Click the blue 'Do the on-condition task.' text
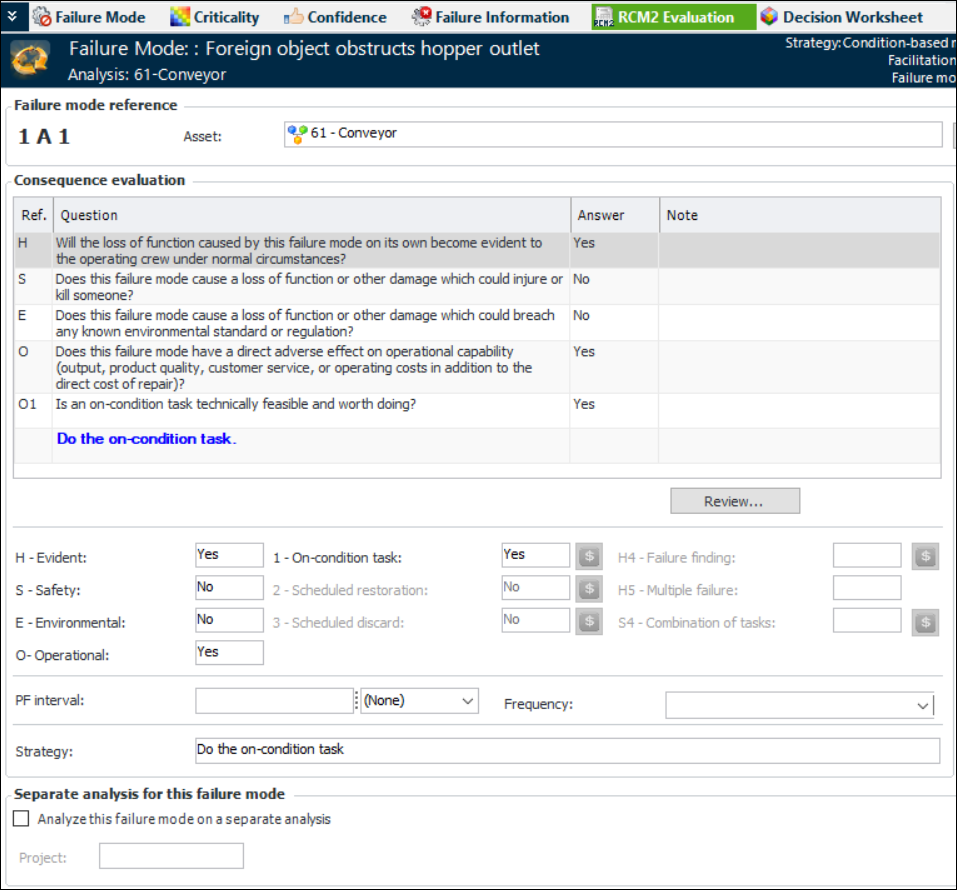Image resolution: width=957 pixels, height=890 pixels. (x=146, y=439)
